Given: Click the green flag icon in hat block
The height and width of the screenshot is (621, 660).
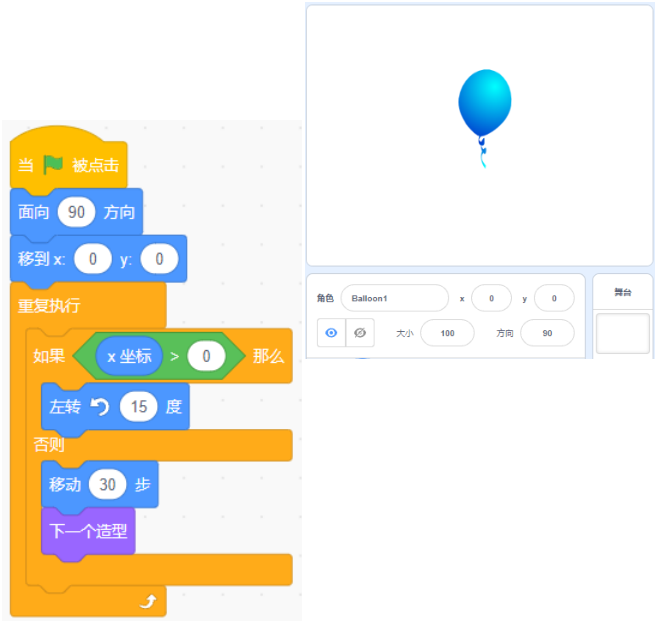Looking at the screenshot, I should (53, 165).
